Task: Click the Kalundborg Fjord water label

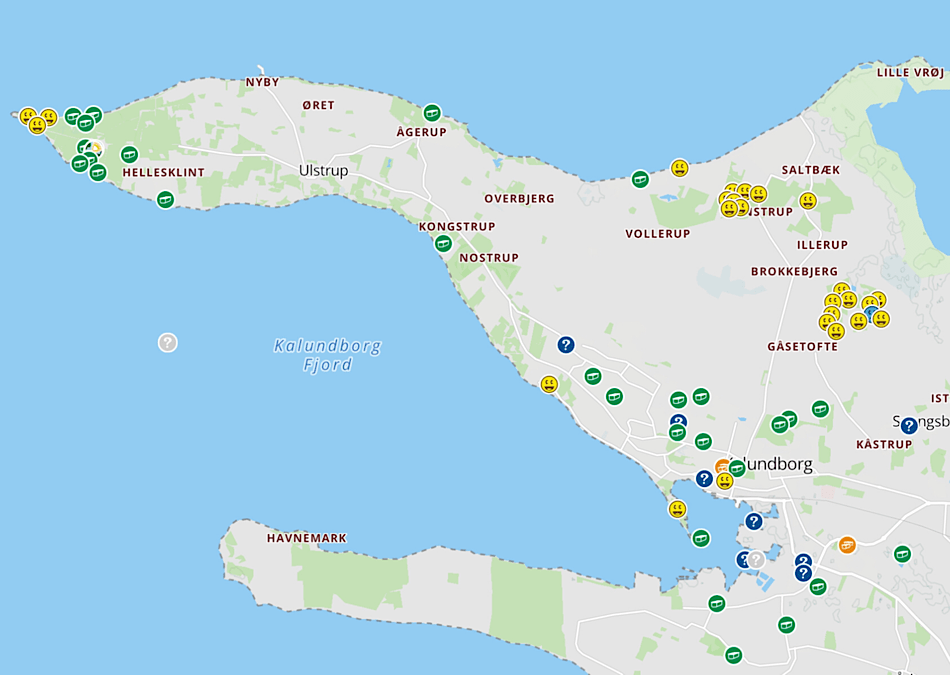Action: pos(328,356)
